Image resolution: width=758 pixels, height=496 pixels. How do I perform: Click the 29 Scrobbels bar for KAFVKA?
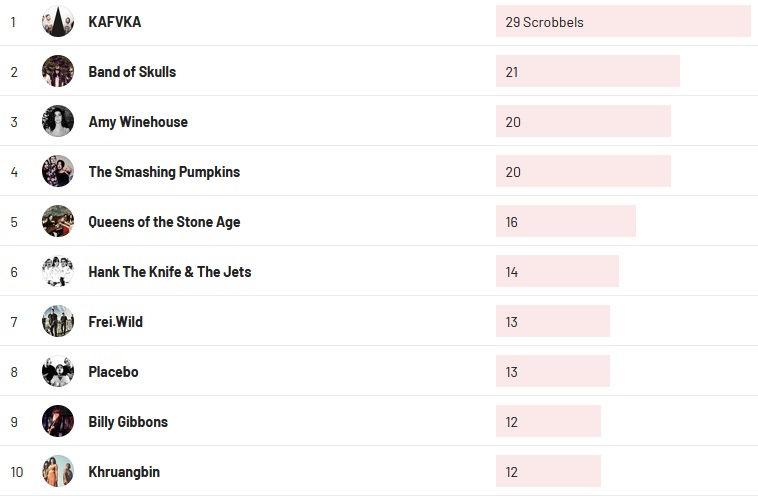coord(622,21)
